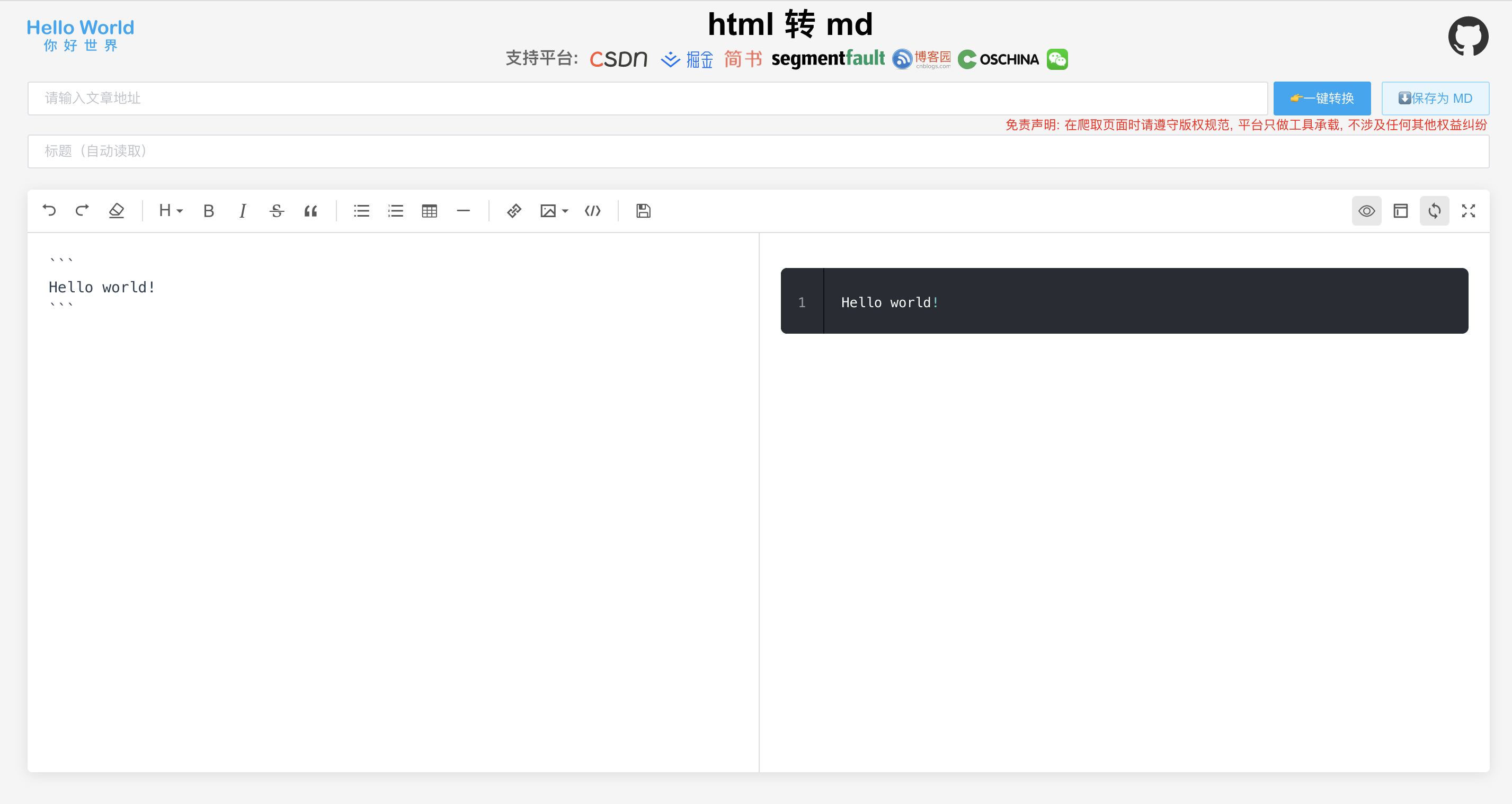The width and height of the screenshot is (1512, 804).
Task: Insert a code block
Action: click(x=593, y=211)
